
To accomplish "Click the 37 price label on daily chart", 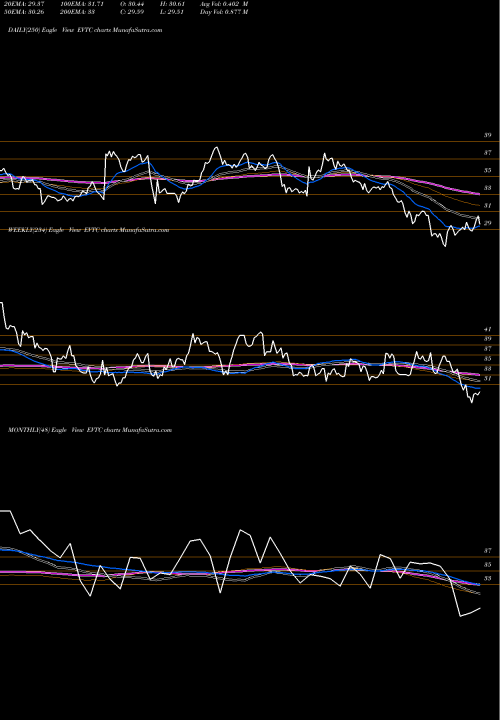I will 488,153.
